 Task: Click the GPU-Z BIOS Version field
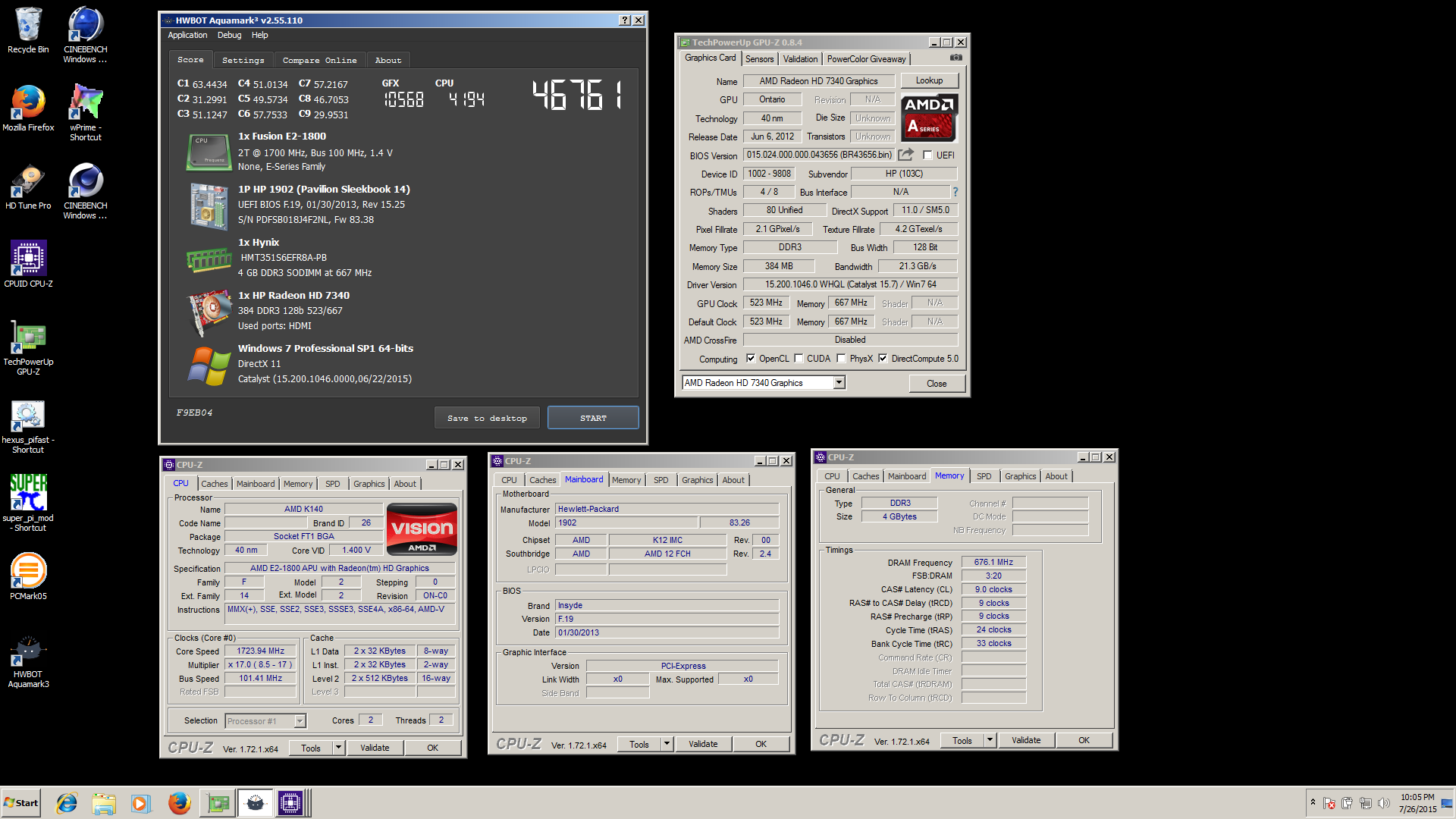[x=820, y=155]
